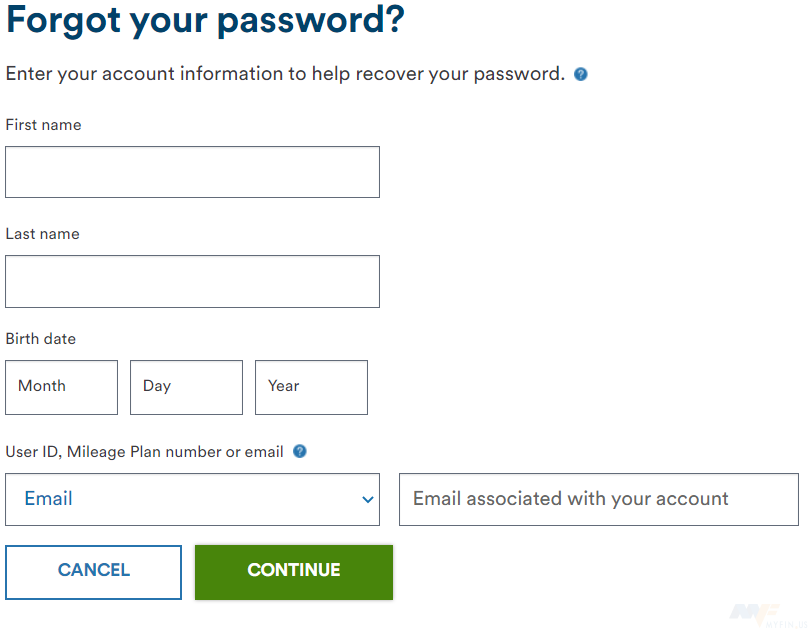Expand the chevron on the Email selector
Viewport: 808px width, 629px height.
367,499
